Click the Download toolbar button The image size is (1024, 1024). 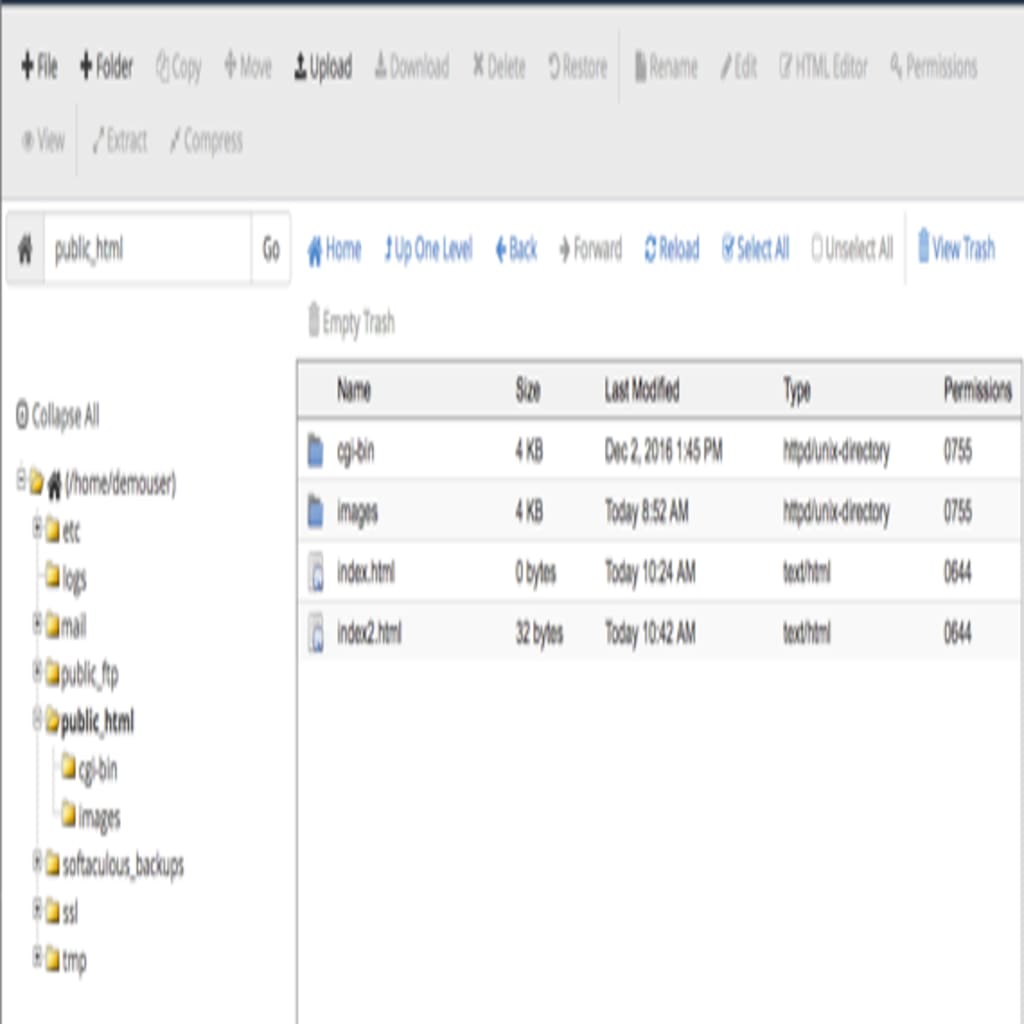[411, 67]
